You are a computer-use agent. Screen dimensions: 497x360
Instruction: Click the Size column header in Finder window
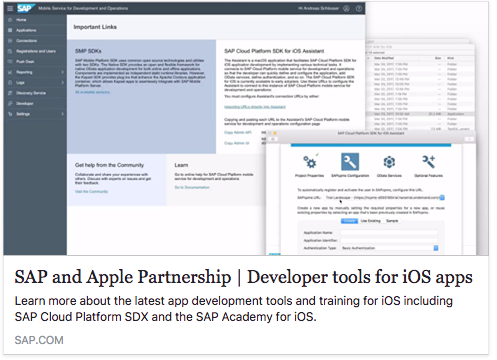(438, 58)
